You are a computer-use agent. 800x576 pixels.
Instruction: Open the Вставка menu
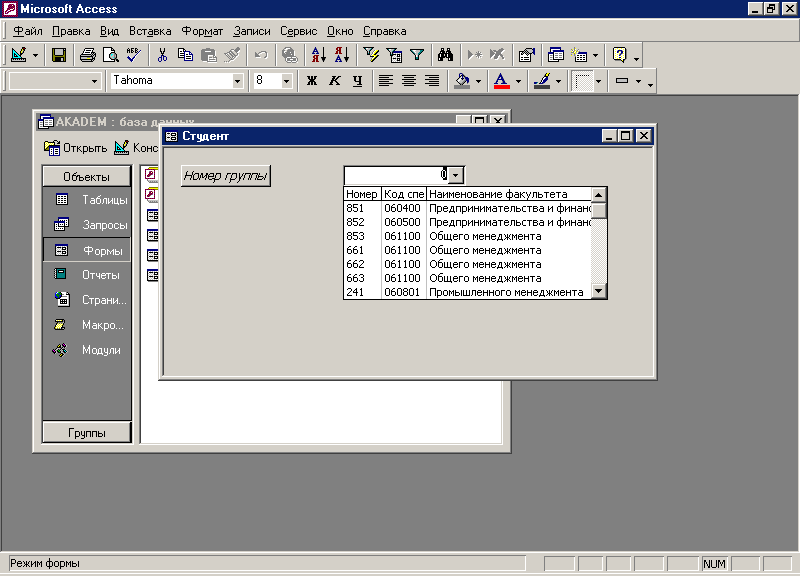(150, 31)
